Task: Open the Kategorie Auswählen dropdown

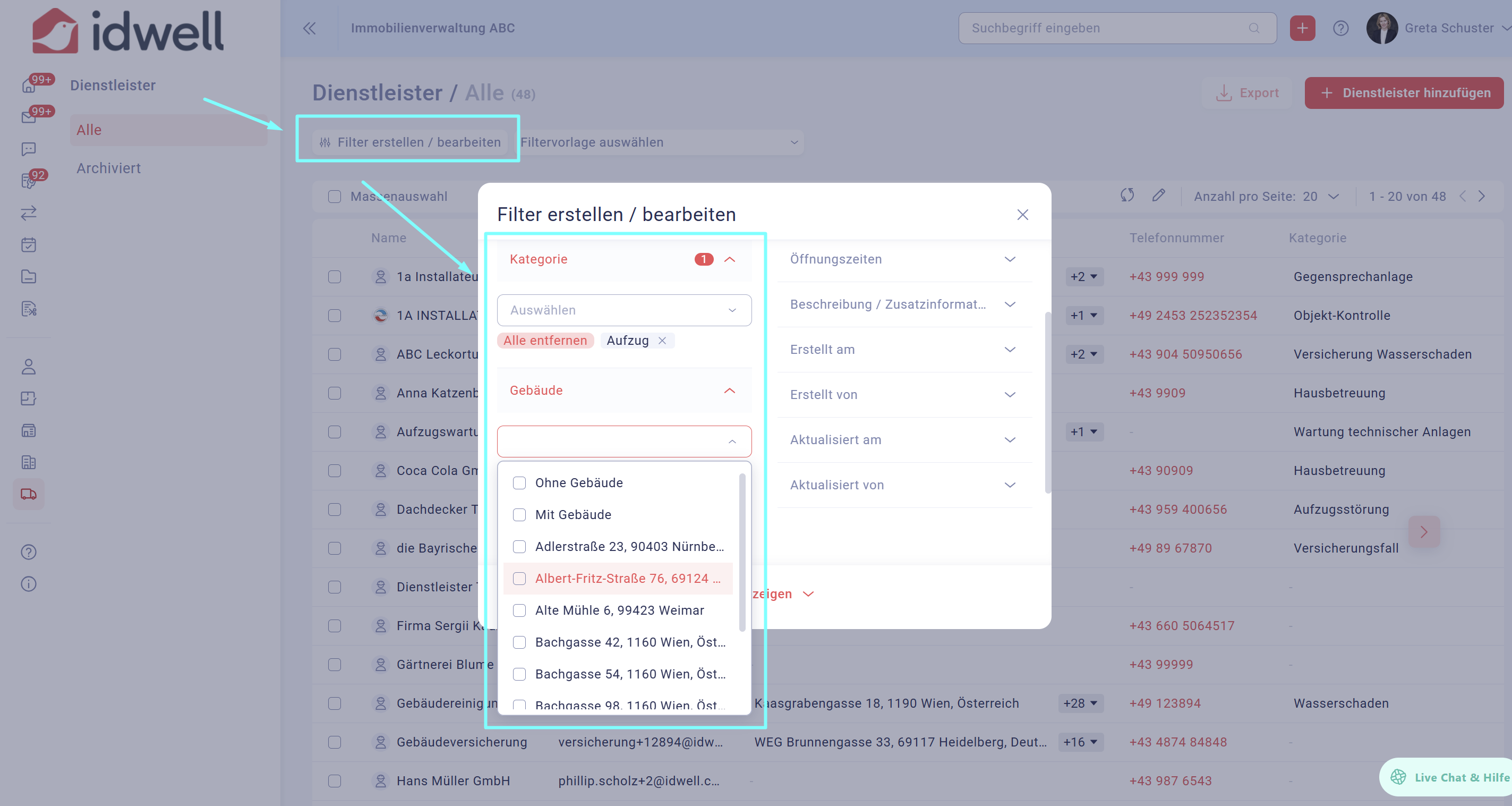Action: click(624, 310)
